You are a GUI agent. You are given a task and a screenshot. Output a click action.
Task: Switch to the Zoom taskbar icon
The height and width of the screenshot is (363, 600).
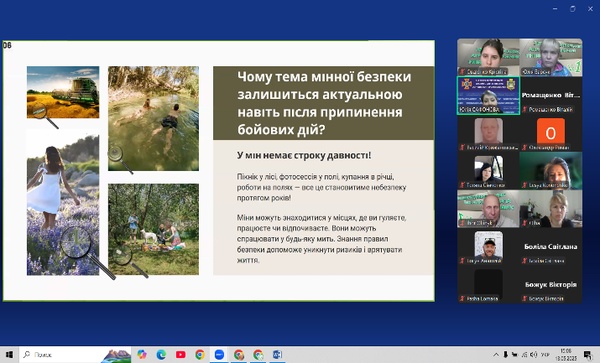219,355
